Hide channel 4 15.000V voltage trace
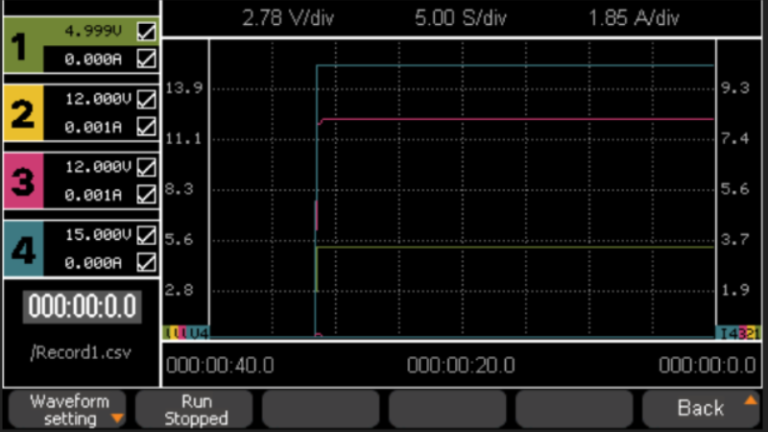The width and height of the screenshot is (768, 432). (147, 236)
